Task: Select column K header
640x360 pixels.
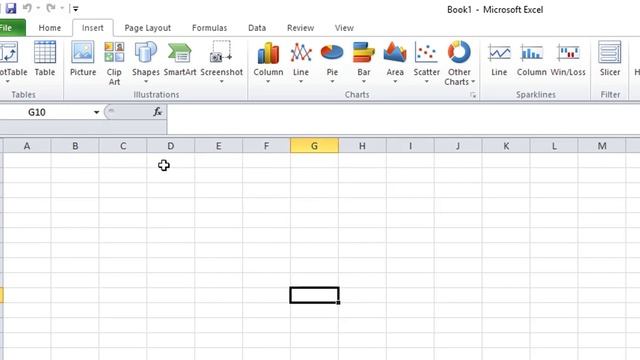Action: (506, 146)
